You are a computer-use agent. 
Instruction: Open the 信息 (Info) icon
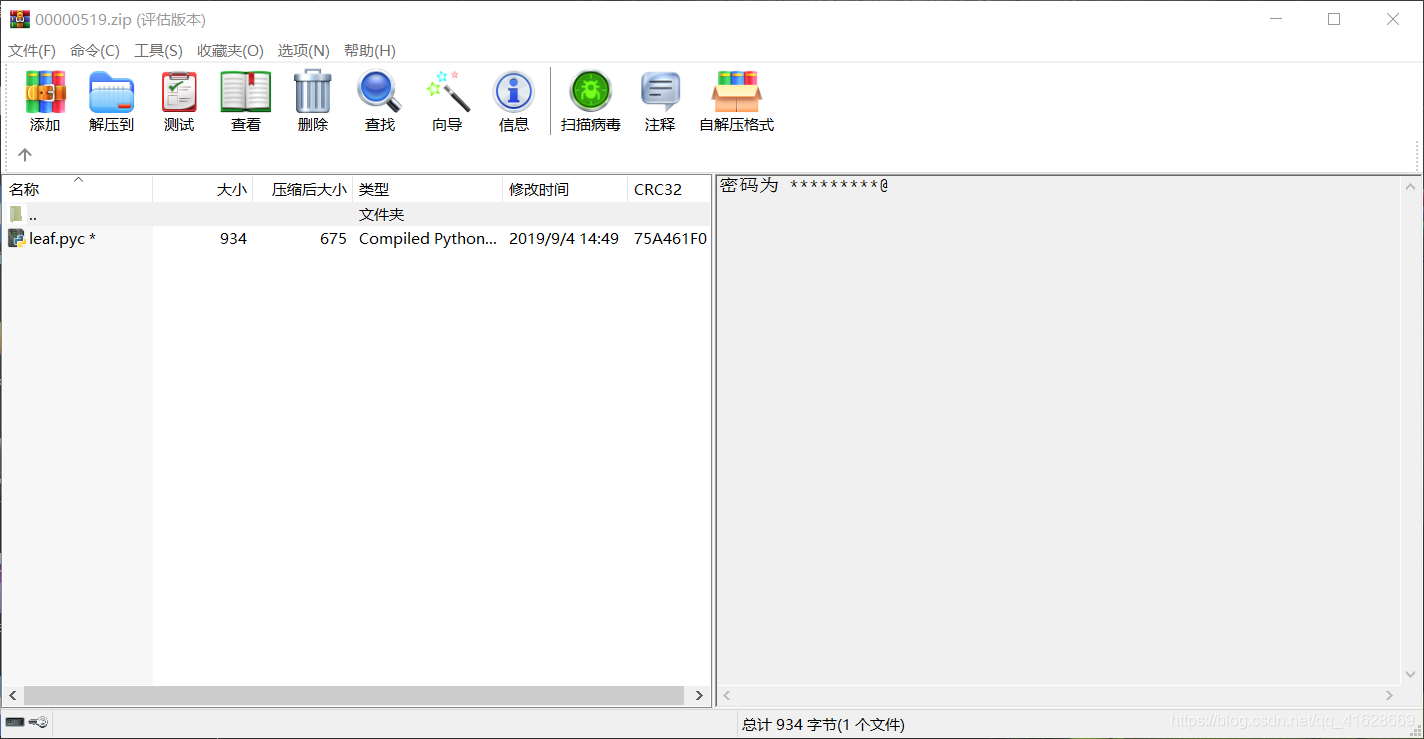coord(513,92)
